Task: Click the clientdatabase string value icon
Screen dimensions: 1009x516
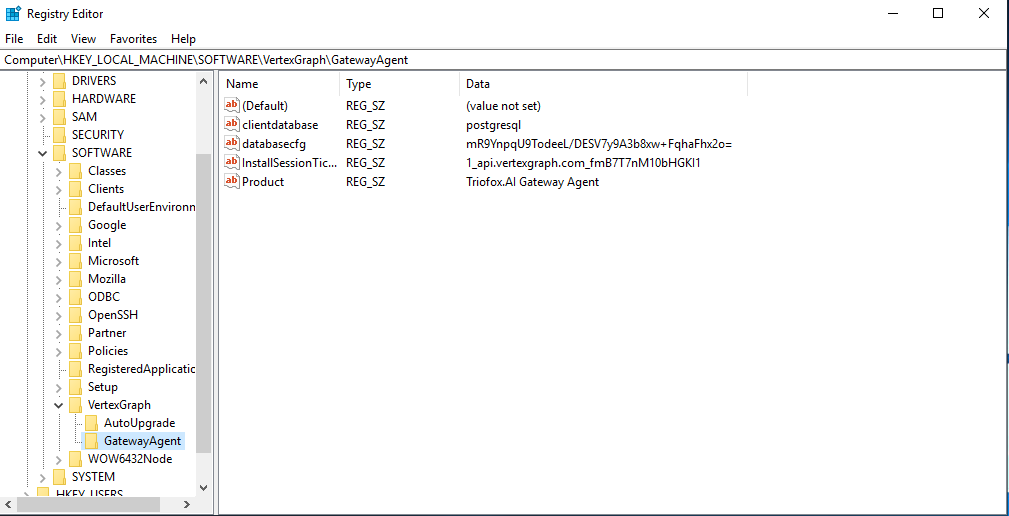Action: [x=232, y=124]
